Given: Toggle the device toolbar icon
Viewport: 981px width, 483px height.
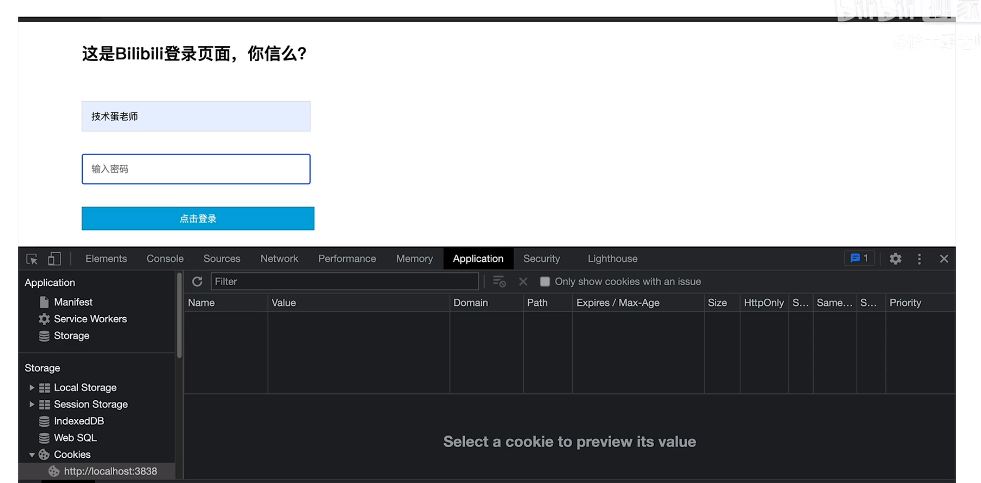Looking at the screenshot, I should pos(54,259).
